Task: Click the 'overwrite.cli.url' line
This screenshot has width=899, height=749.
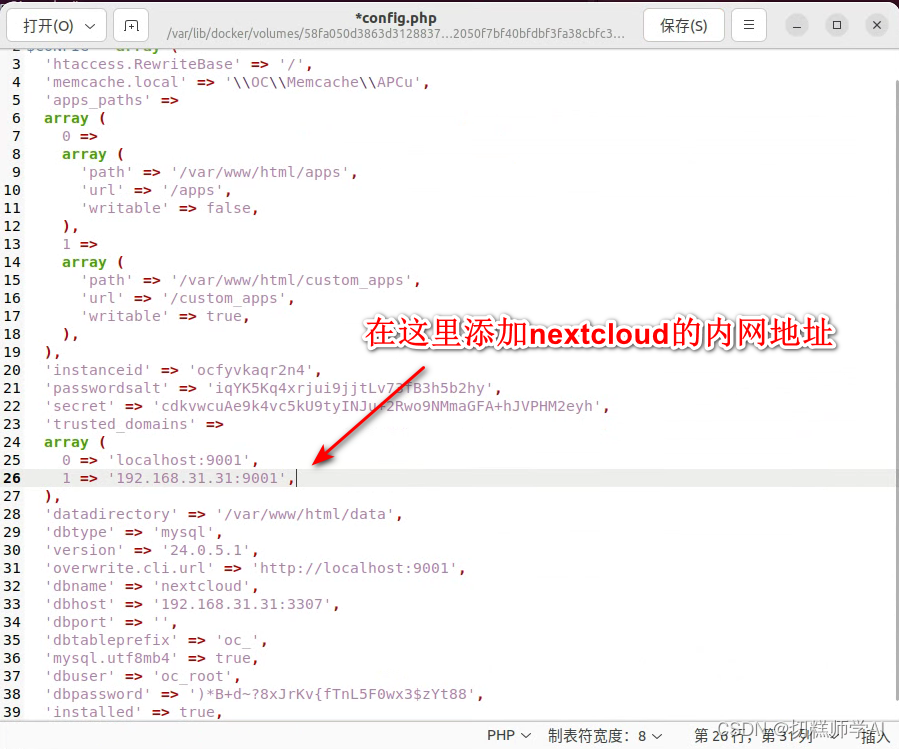Action: tap(255, 568)
